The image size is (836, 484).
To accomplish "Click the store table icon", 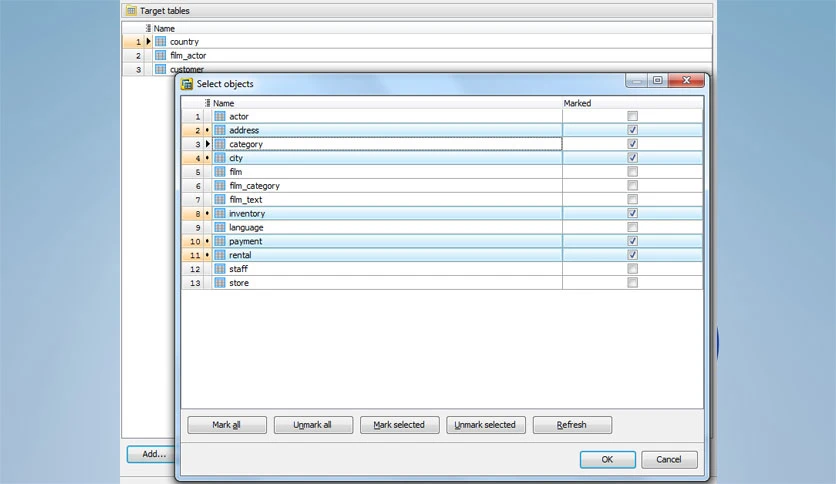I will [x=220, y=283].
